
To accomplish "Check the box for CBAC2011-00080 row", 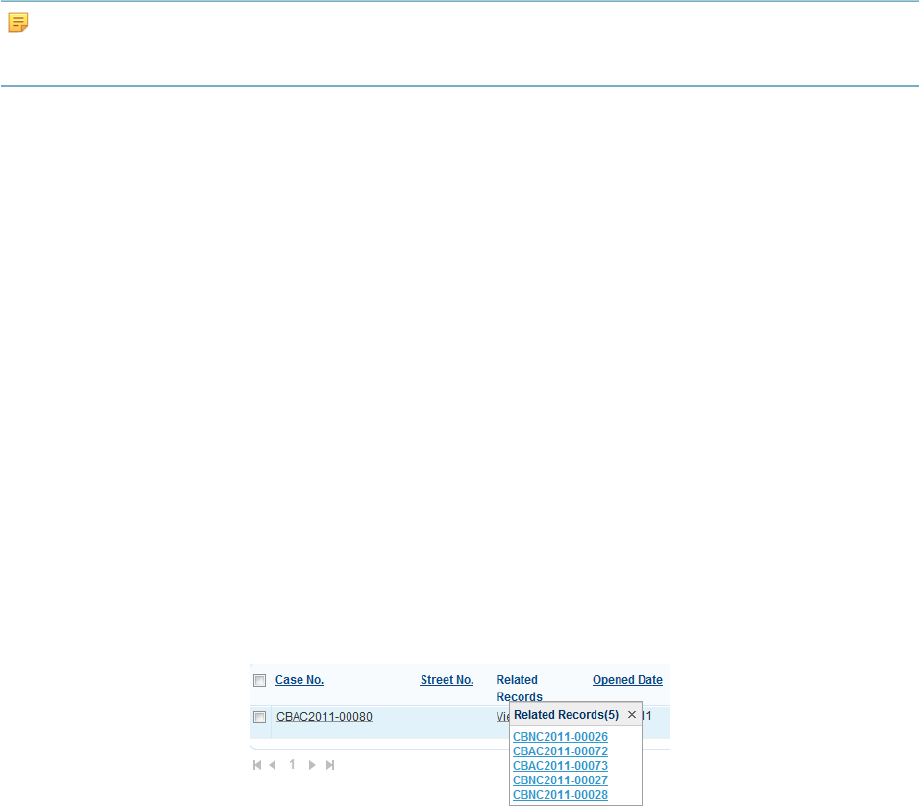I will tap(260, 717).
